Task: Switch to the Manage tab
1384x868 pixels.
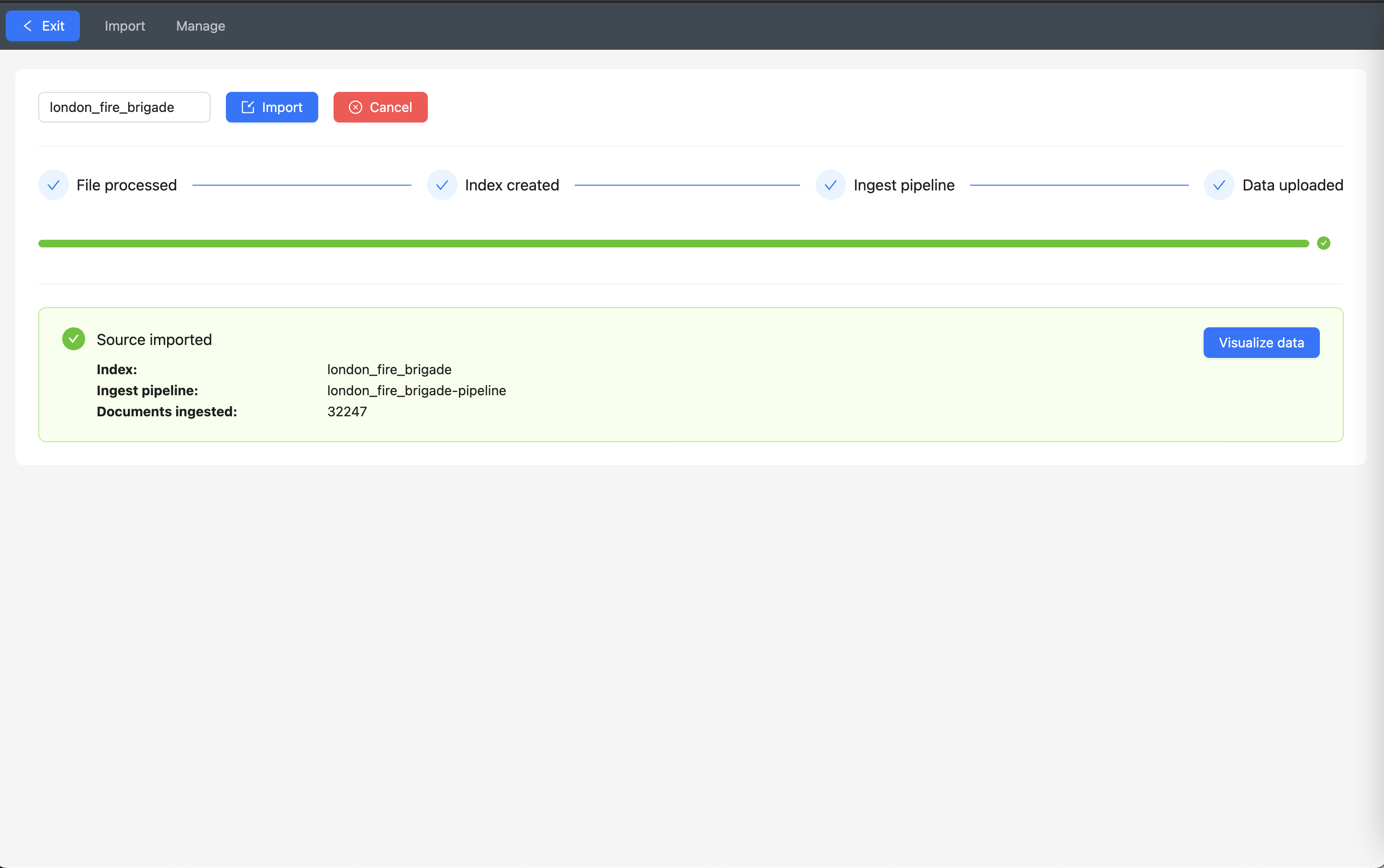Action: click(201, 26)
